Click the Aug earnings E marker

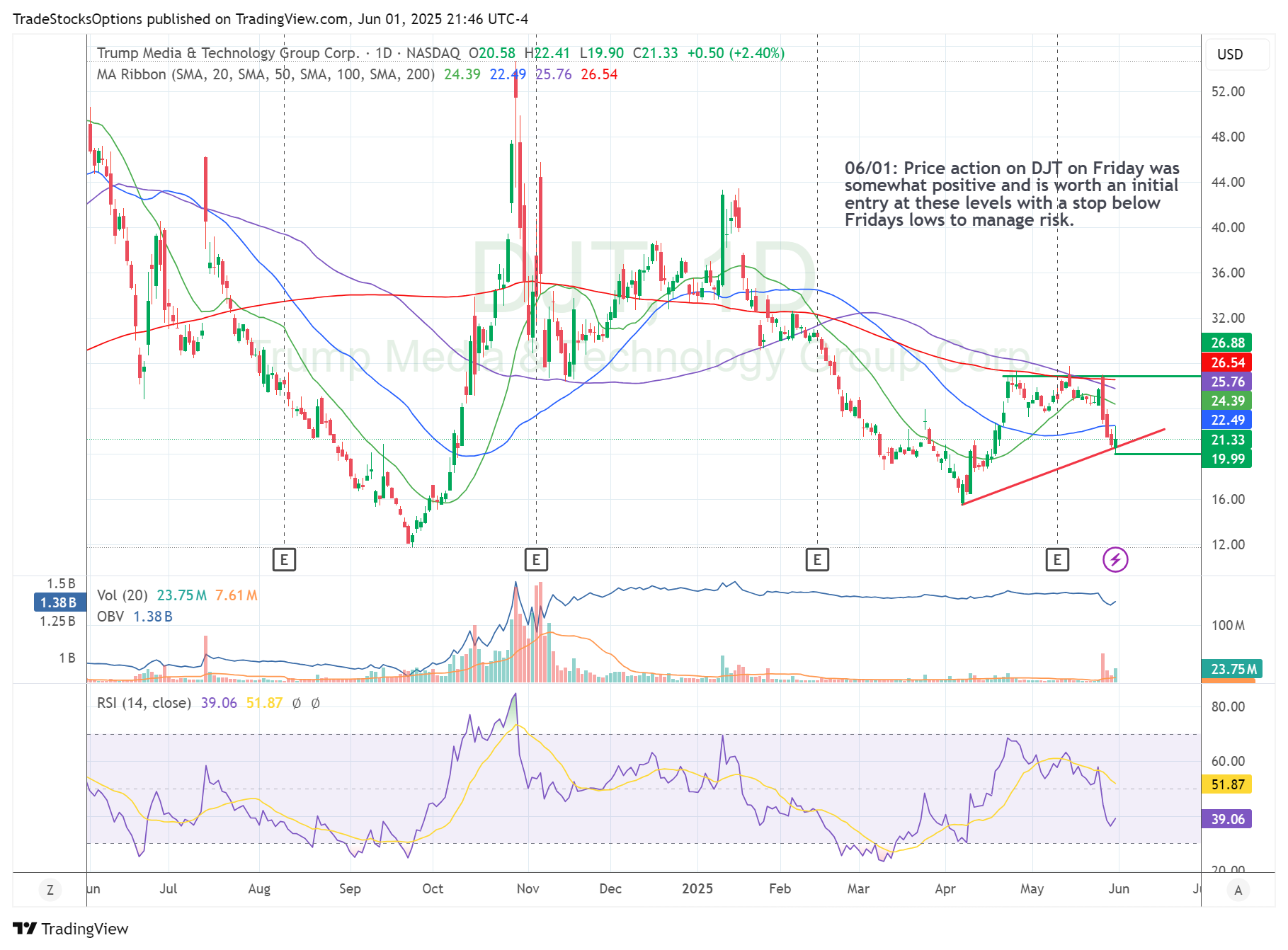[284, 560]
